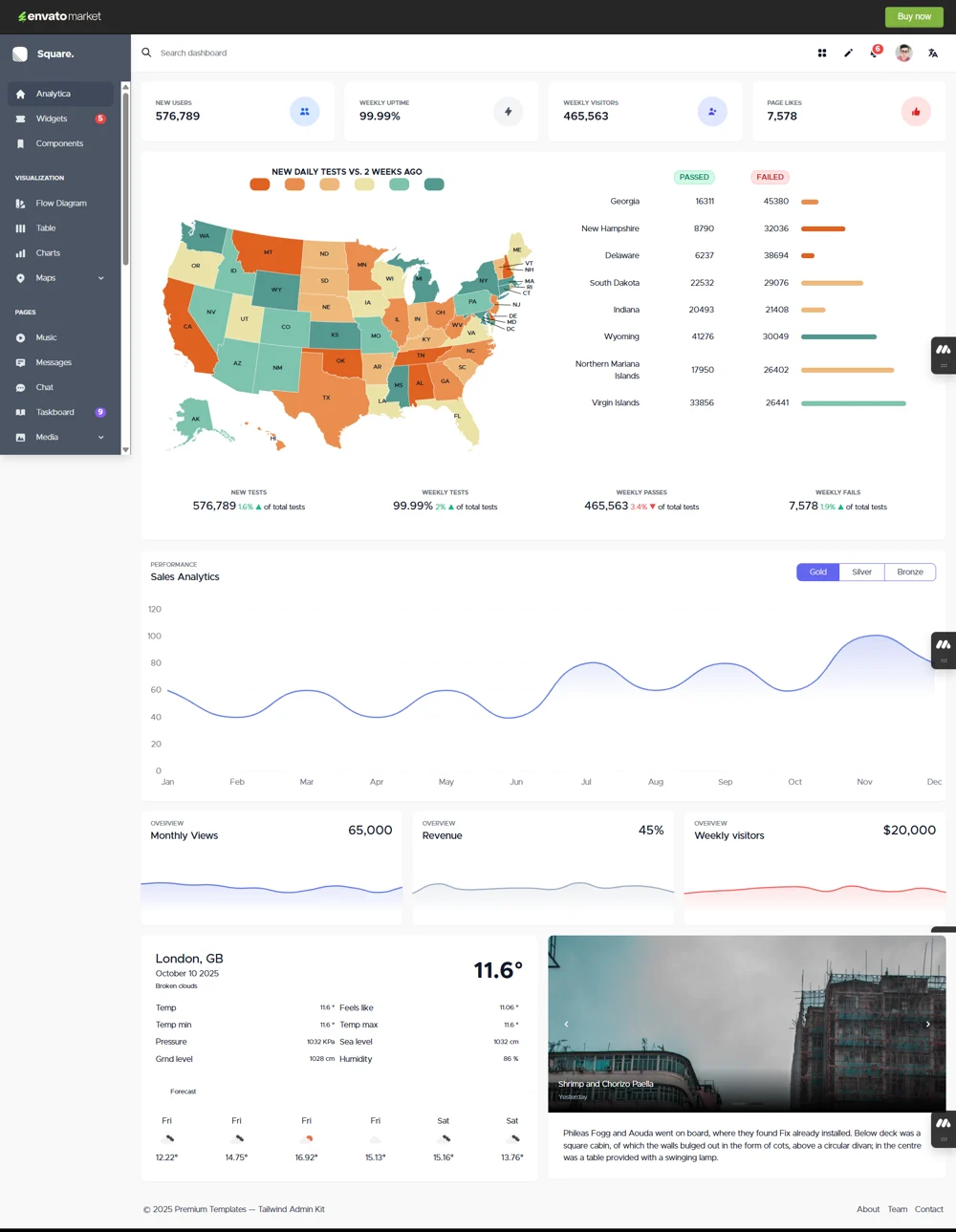Click the Flow Diagram sidebar icon

(x=20, y=204)
